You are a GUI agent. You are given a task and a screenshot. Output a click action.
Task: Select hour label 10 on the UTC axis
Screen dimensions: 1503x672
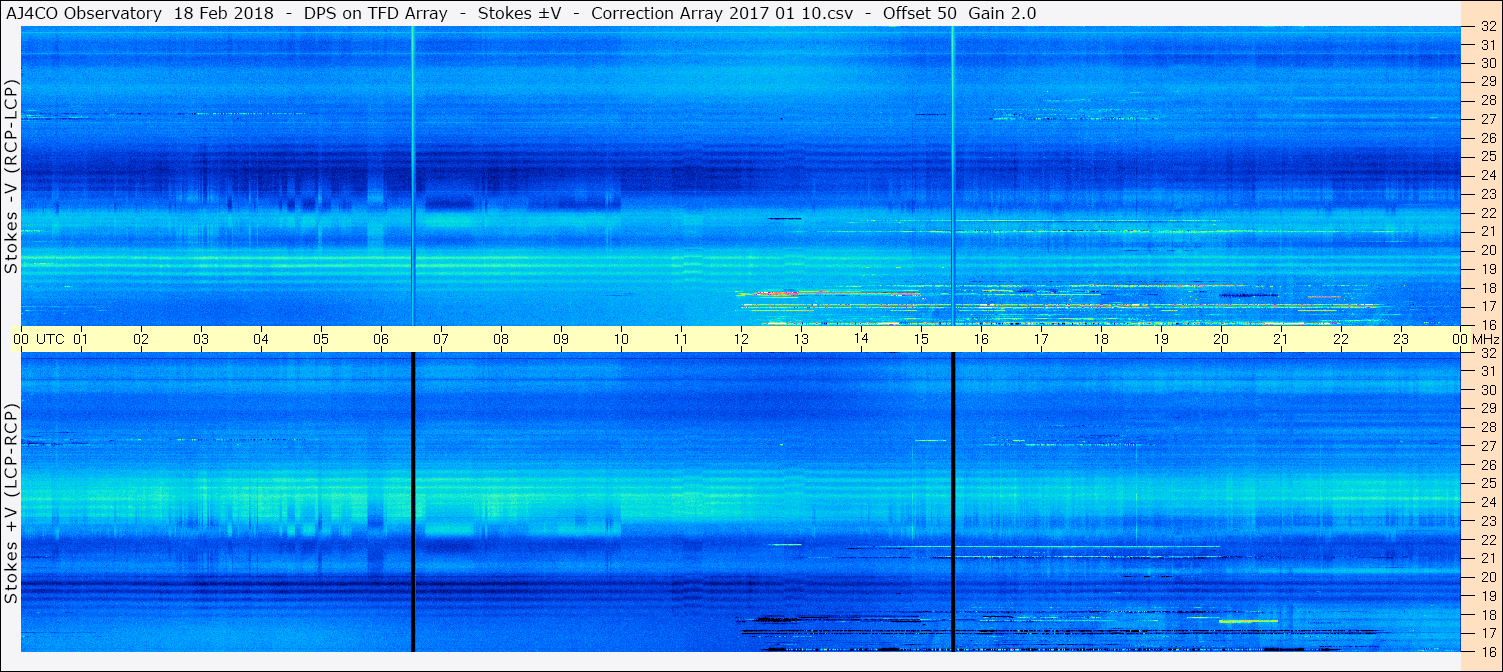pyautogui.click(x=621, y=339)
